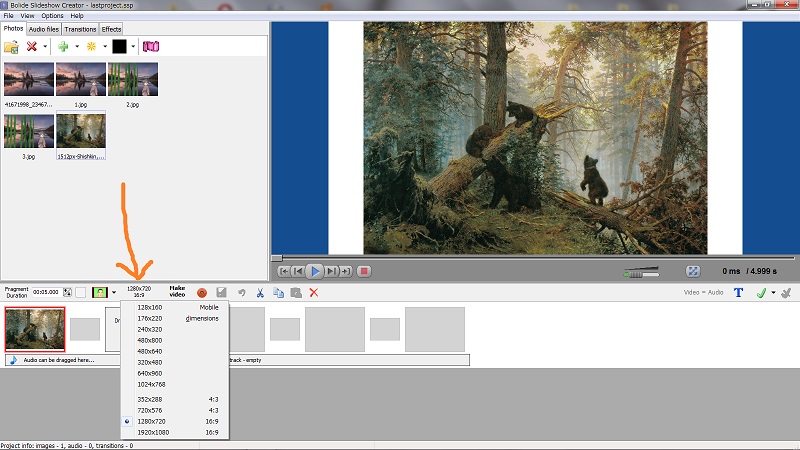The height and width of the screenshot is (450, 800).
Task: Click the pink filmstrip icon in the Photos toolbar
Action: point(151,46)
